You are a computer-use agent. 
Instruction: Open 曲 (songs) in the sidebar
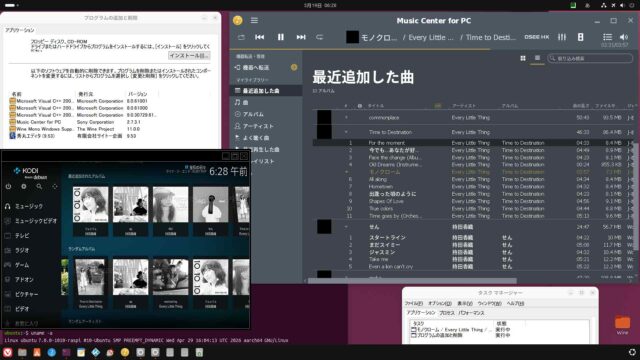tap(266, 102)
